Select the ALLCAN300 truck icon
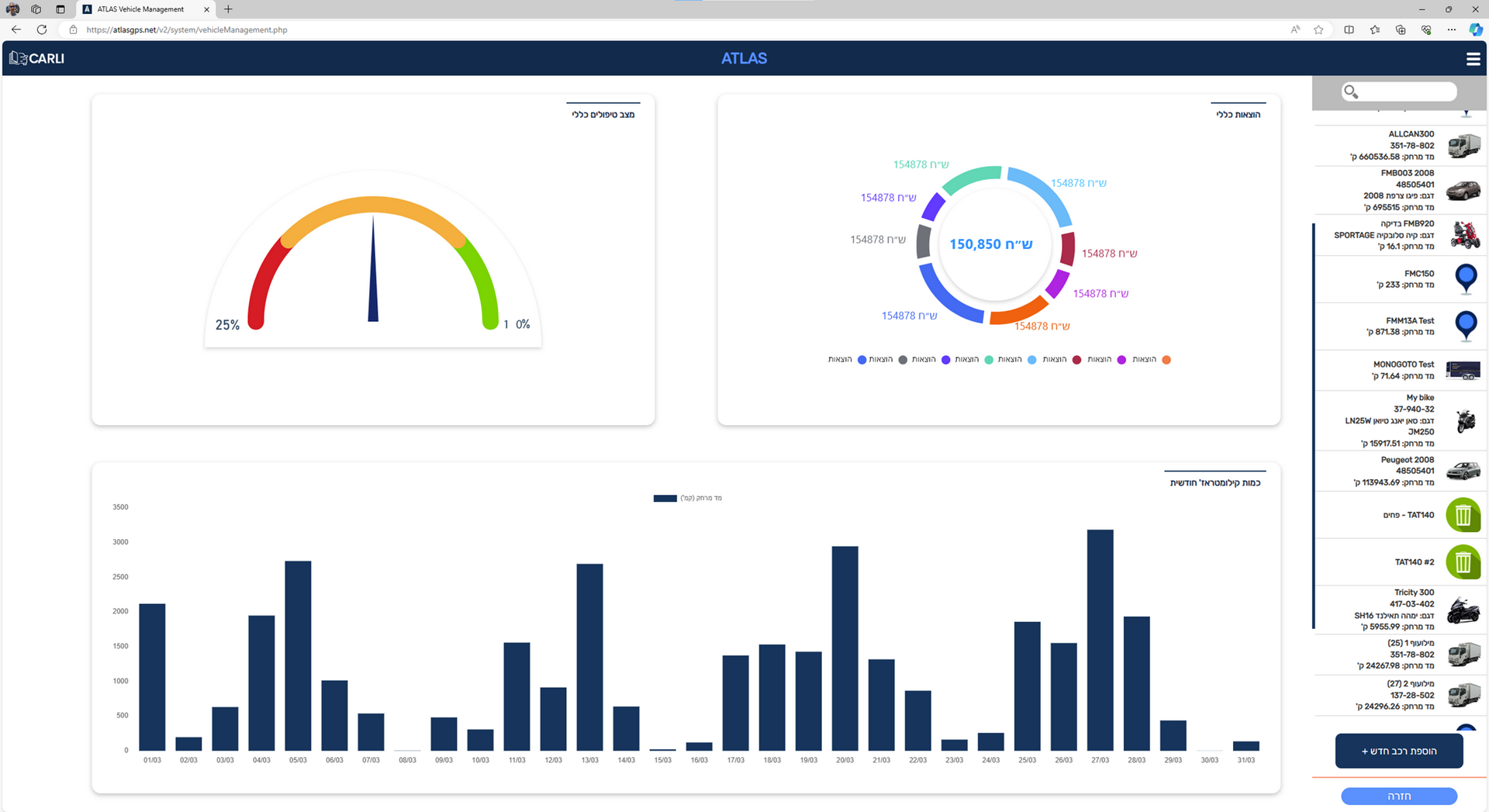Screen dimensions: 1489x812 1463,146
